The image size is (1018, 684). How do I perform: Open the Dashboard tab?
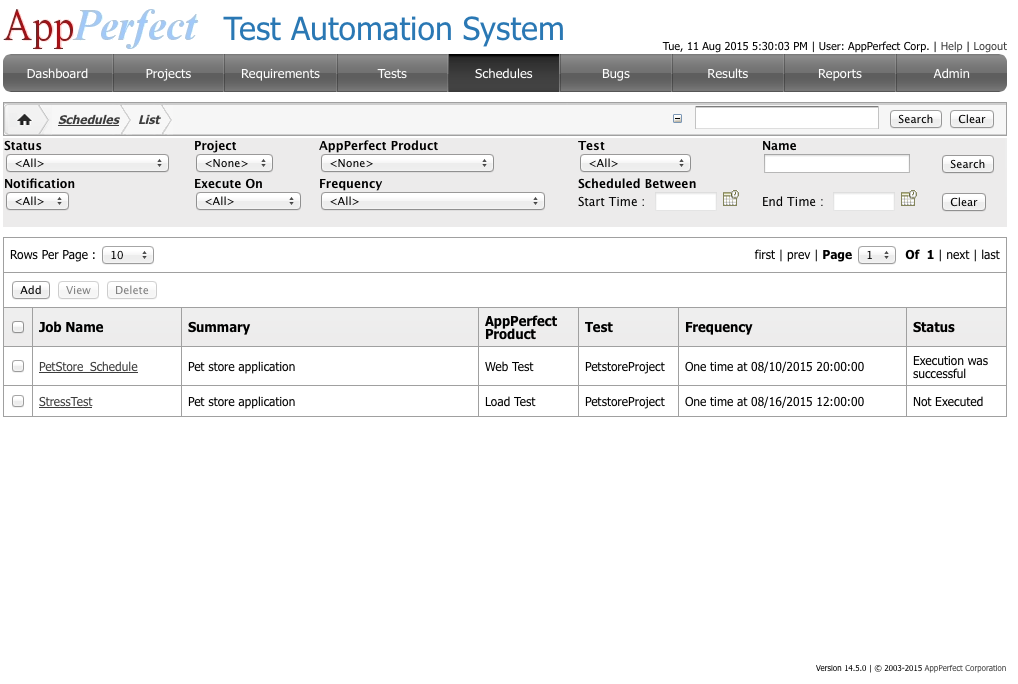pos(58,73)
